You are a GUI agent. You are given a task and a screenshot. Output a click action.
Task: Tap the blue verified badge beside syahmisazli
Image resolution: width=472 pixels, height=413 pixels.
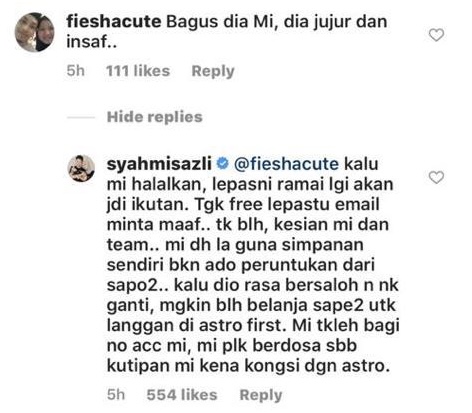222,164
